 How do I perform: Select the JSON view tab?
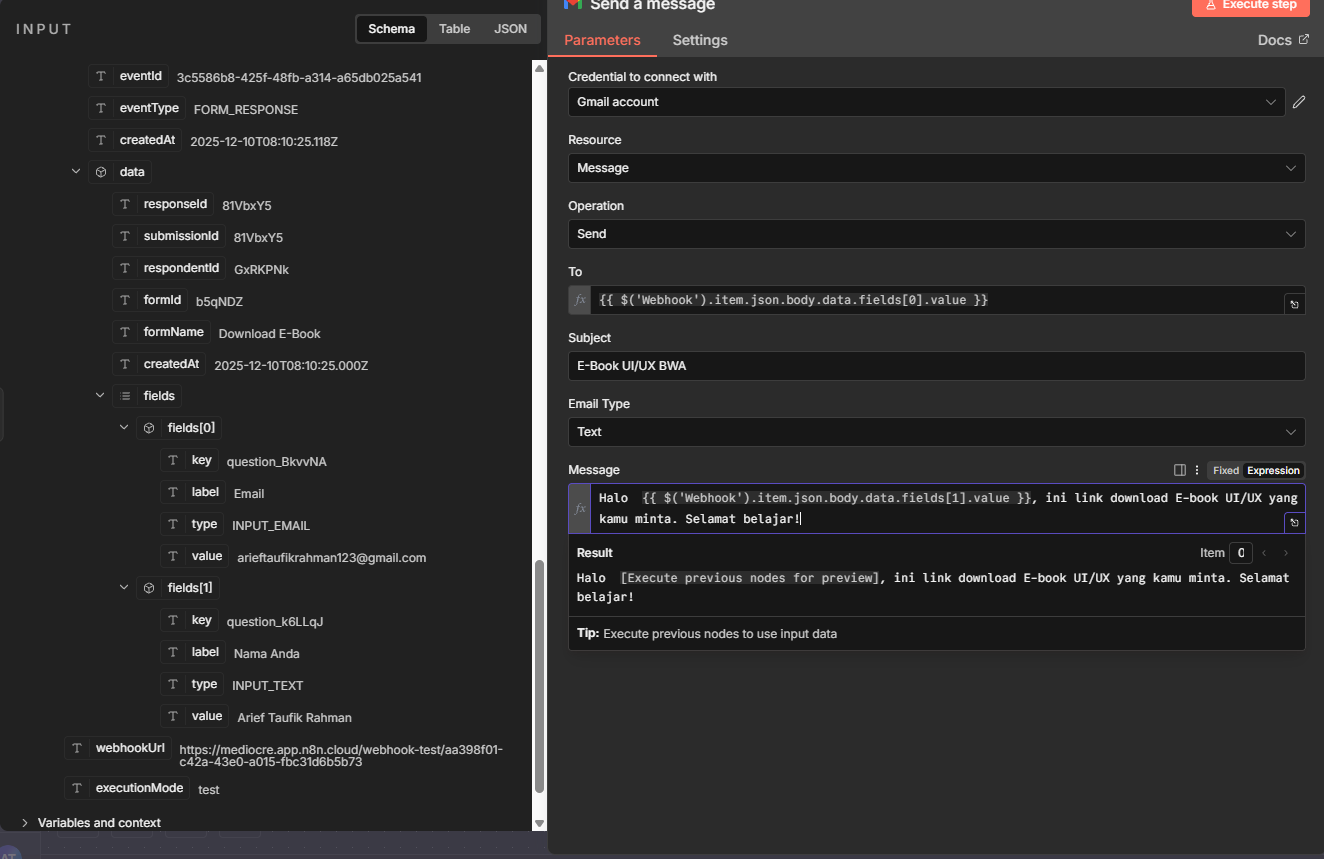[510, 29]
